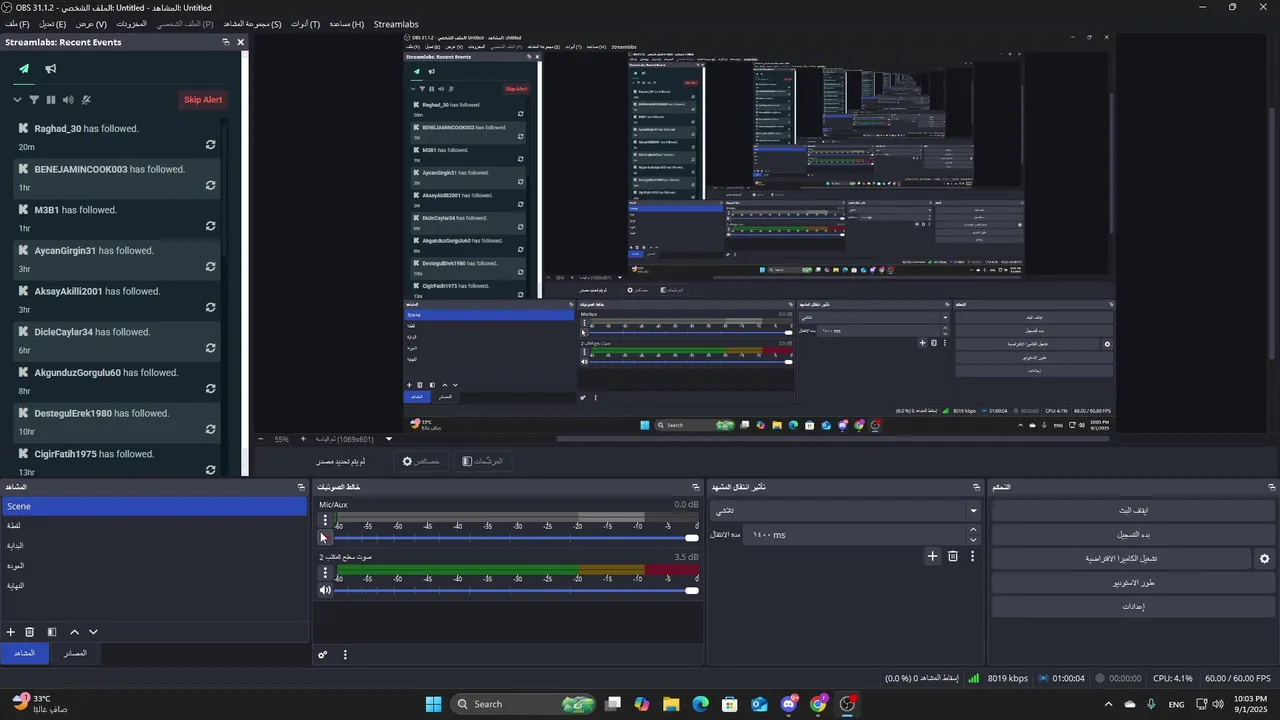Replay the Raghad_30 follow alert
1280x720 pixels.
[x=210, y=145]
